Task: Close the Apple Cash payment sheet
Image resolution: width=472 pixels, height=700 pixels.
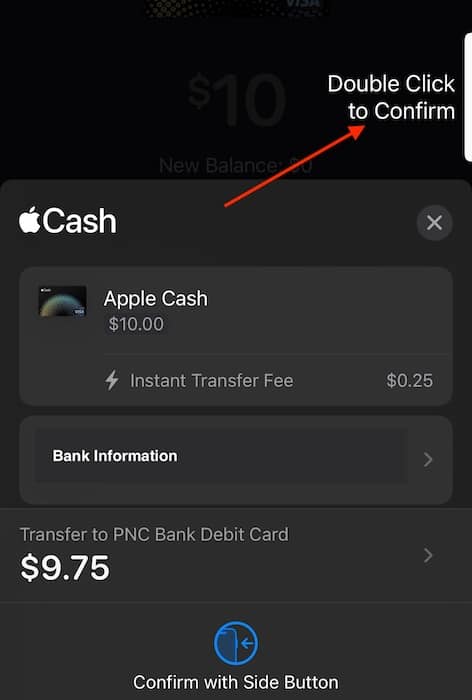Action: tap(434, 222)
